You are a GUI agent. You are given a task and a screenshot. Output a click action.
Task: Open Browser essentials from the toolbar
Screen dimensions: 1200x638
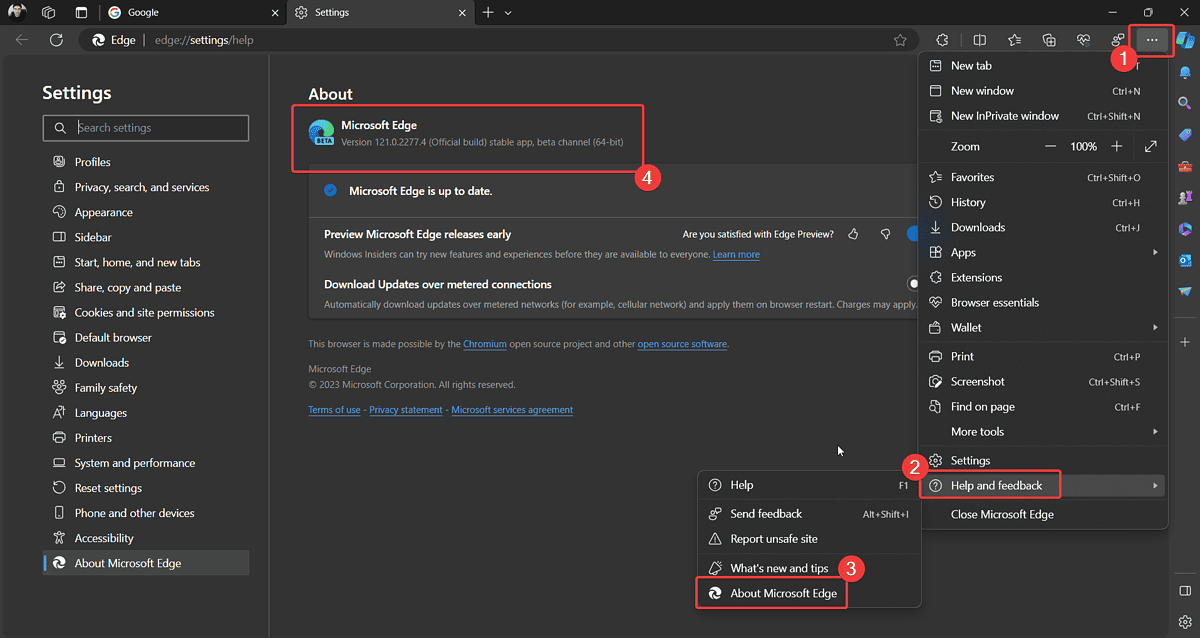pyautogui.click(x=1083, y=40)
